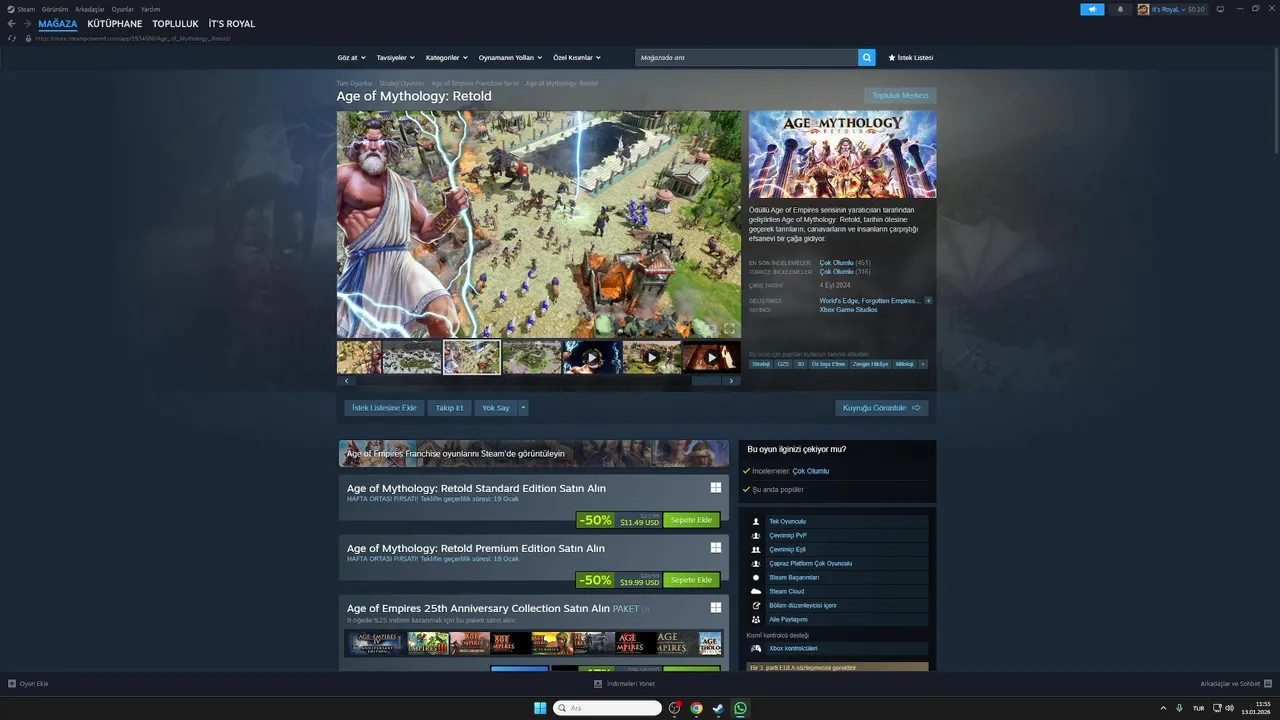This screenshot has height=720, width=1280.
Task: Open the IT'S ROYAL profile tab
Action: 232,24
